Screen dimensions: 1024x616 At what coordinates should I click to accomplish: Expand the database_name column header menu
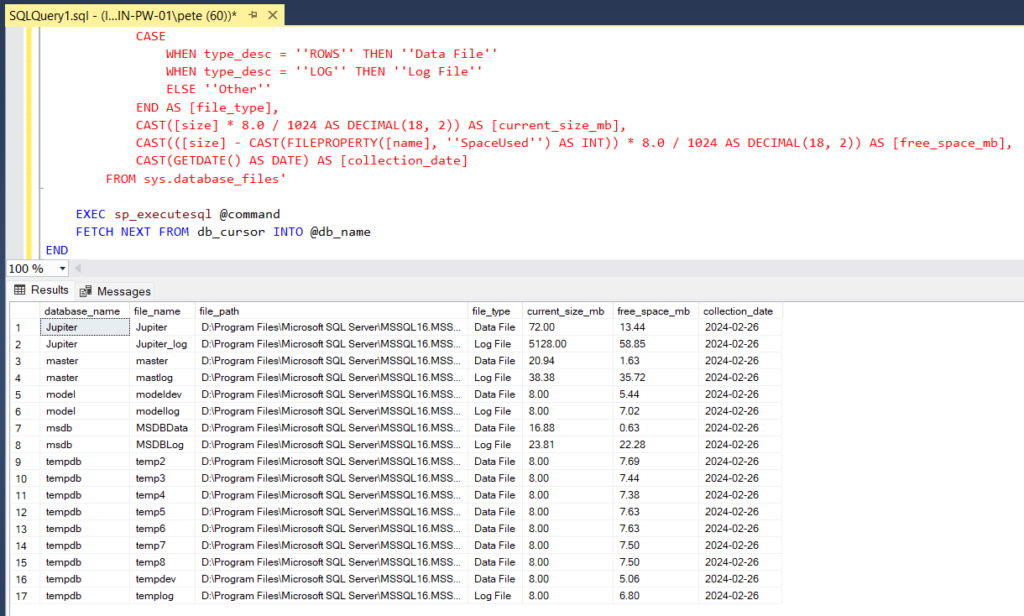coord(85,310)
